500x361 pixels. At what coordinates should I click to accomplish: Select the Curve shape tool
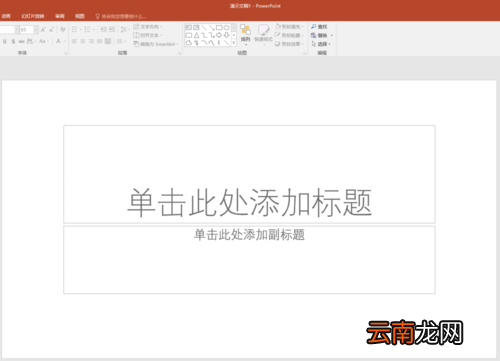[211, 43]
